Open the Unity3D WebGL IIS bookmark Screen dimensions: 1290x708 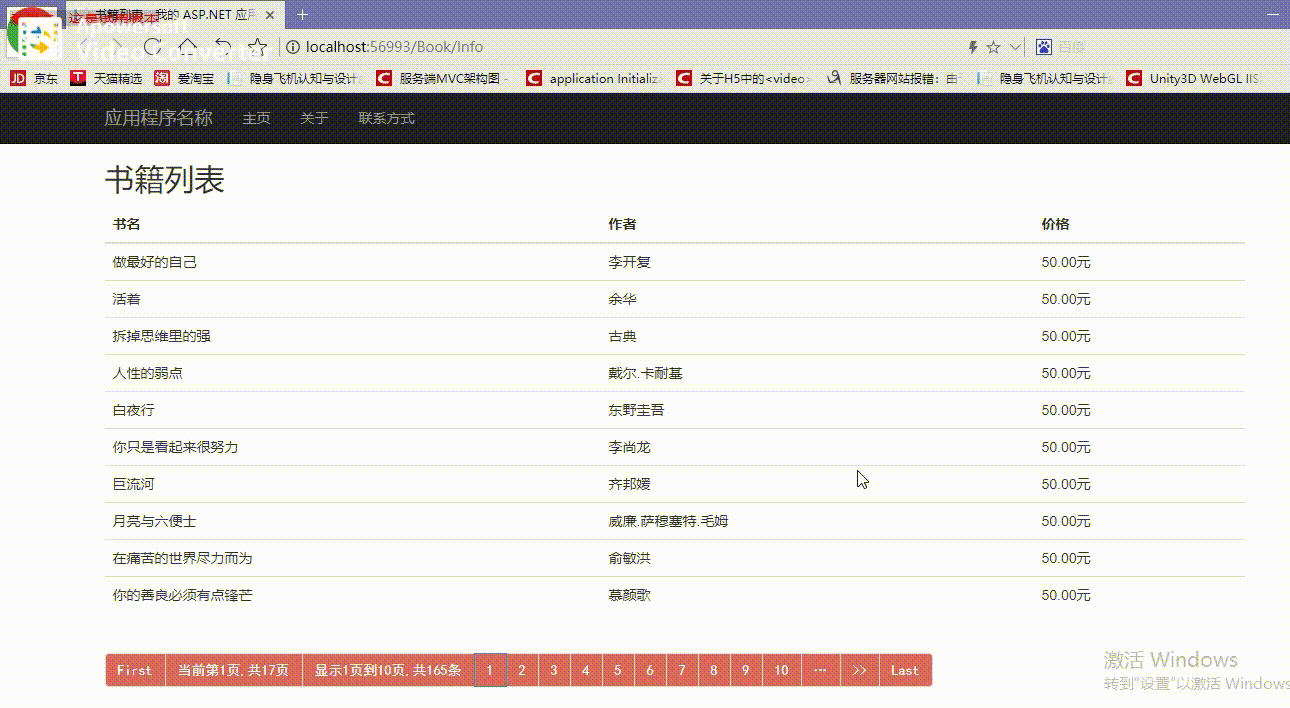(x=1193, y=78)
